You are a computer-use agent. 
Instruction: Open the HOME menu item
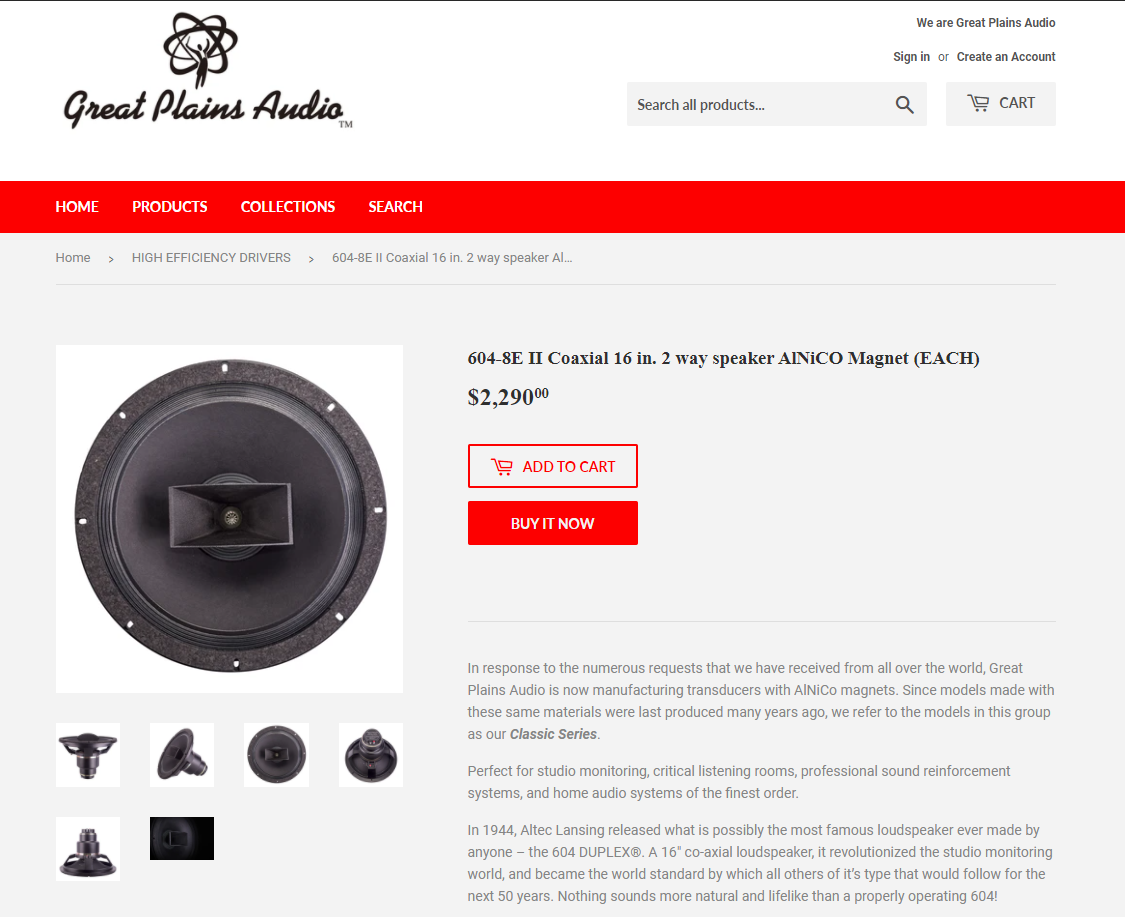click(x=77, y=207)
